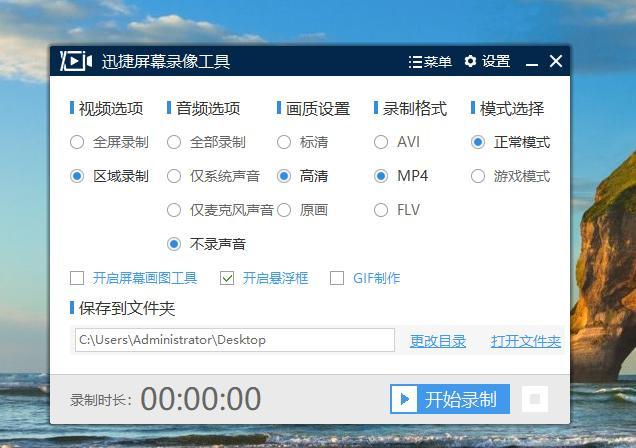The width and height of the screenshot is (636, 448).
Task: Click the video camera app logo icon
Action: (76, 61)
